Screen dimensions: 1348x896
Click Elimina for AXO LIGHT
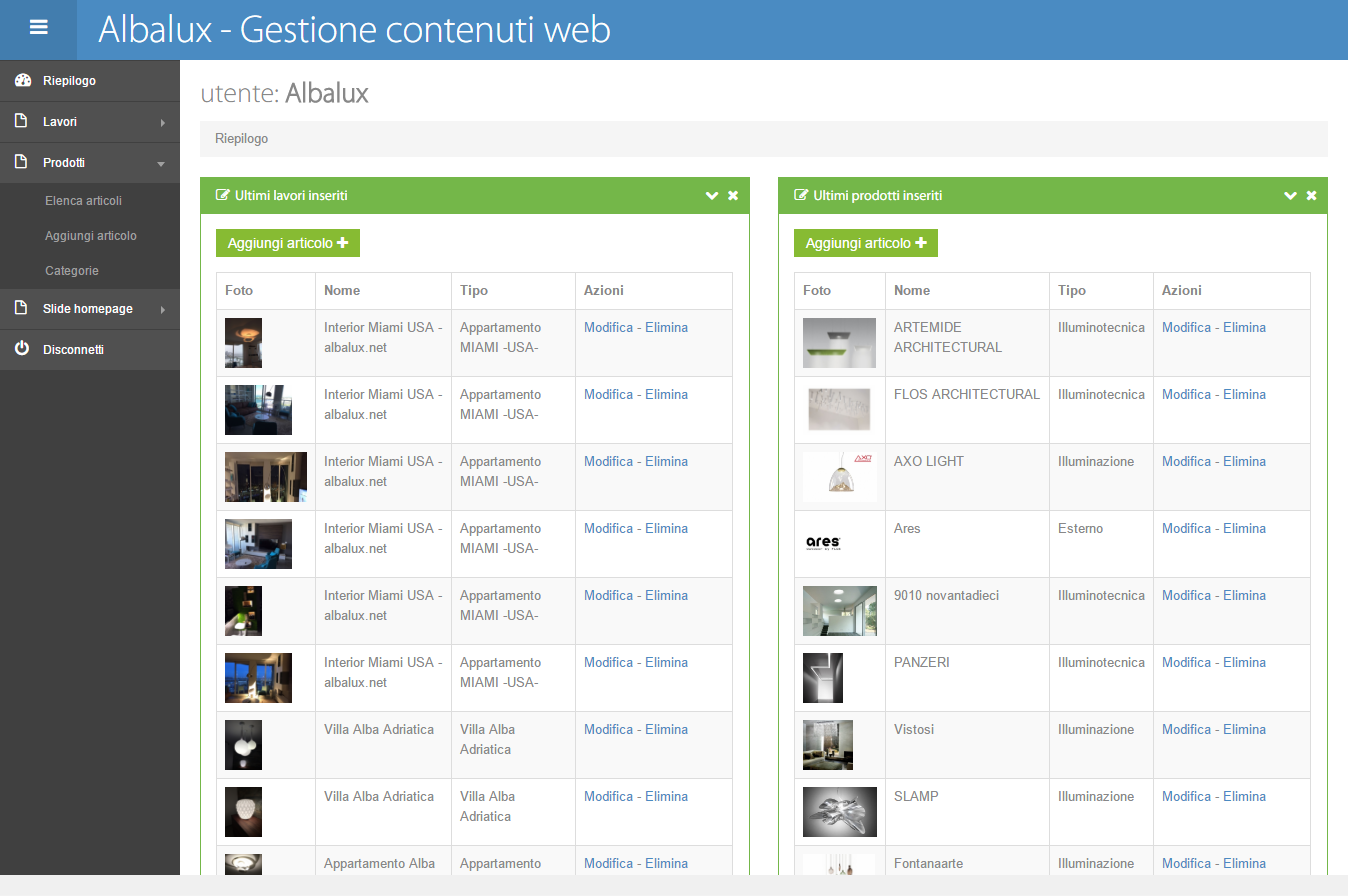[1244, 461]
